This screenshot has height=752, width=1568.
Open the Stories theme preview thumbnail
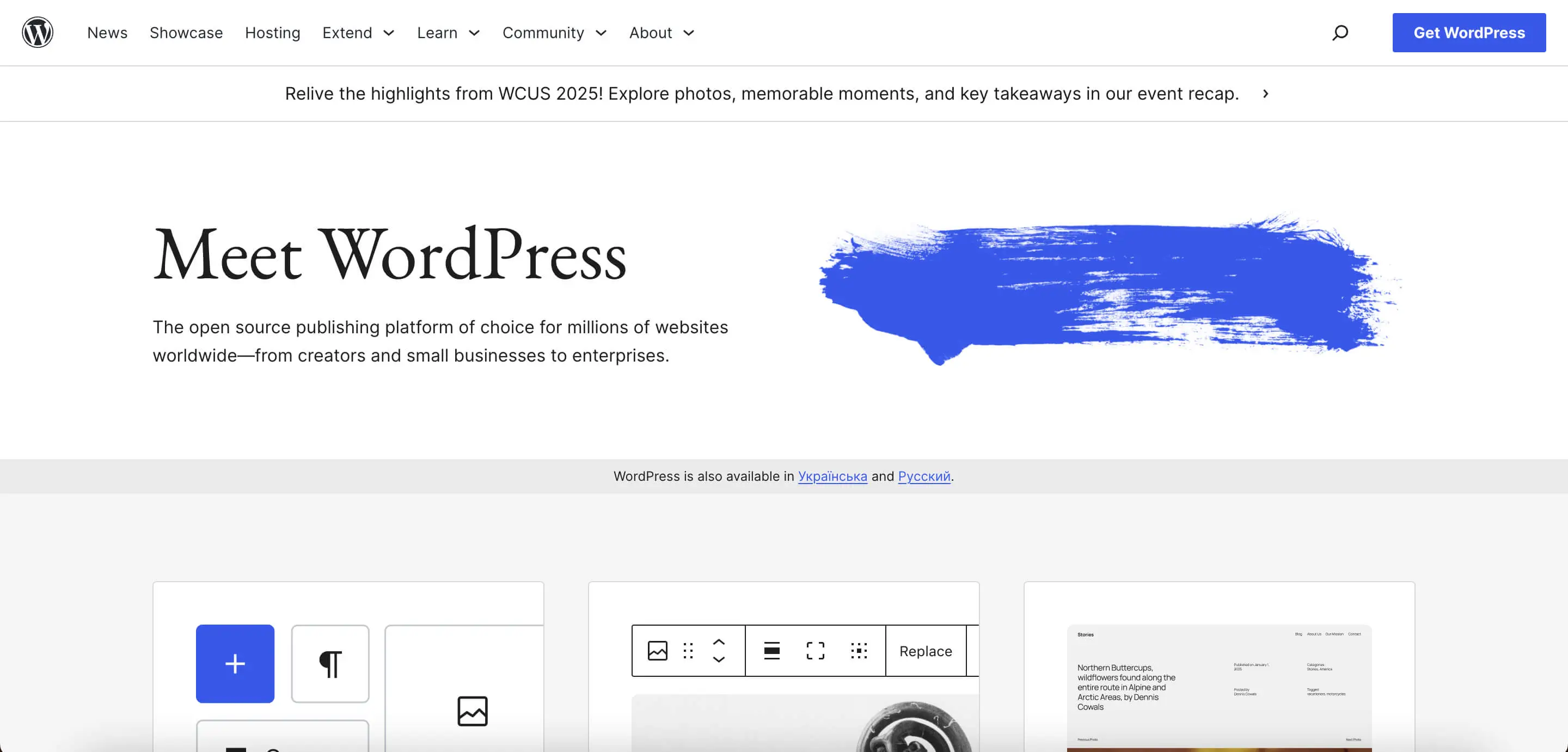(x=1218, y=687)
